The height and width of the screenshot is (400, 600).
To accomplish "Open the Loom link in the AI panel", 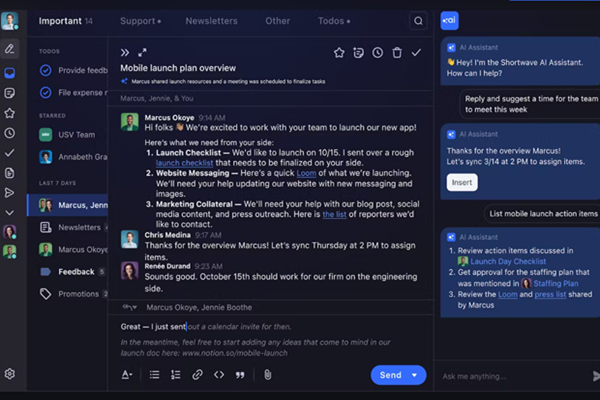I will 508,294.
